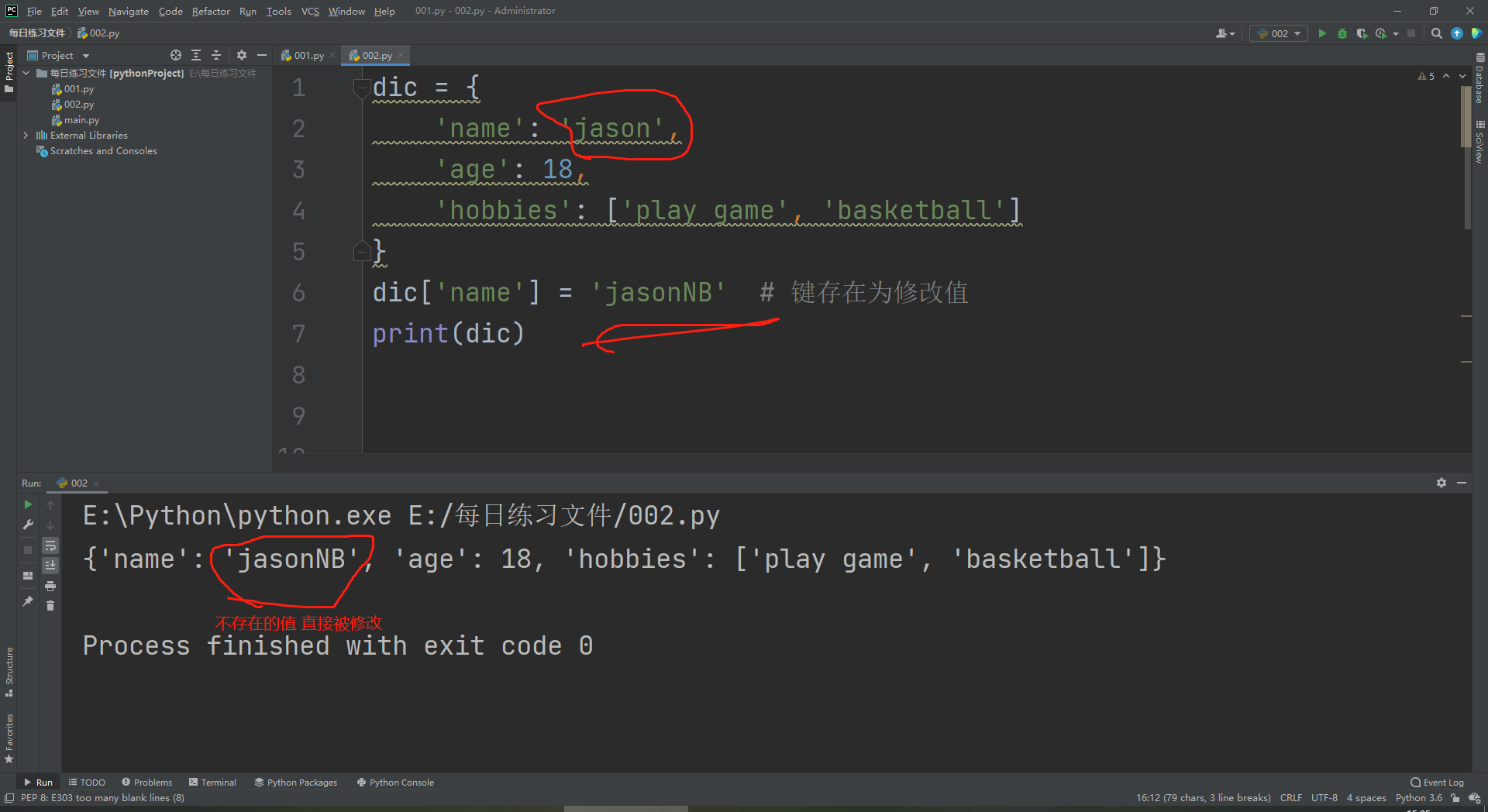Restore layout in the Run panel
The height and width of the screenshot is (812, 1488).
click(28, 576)
